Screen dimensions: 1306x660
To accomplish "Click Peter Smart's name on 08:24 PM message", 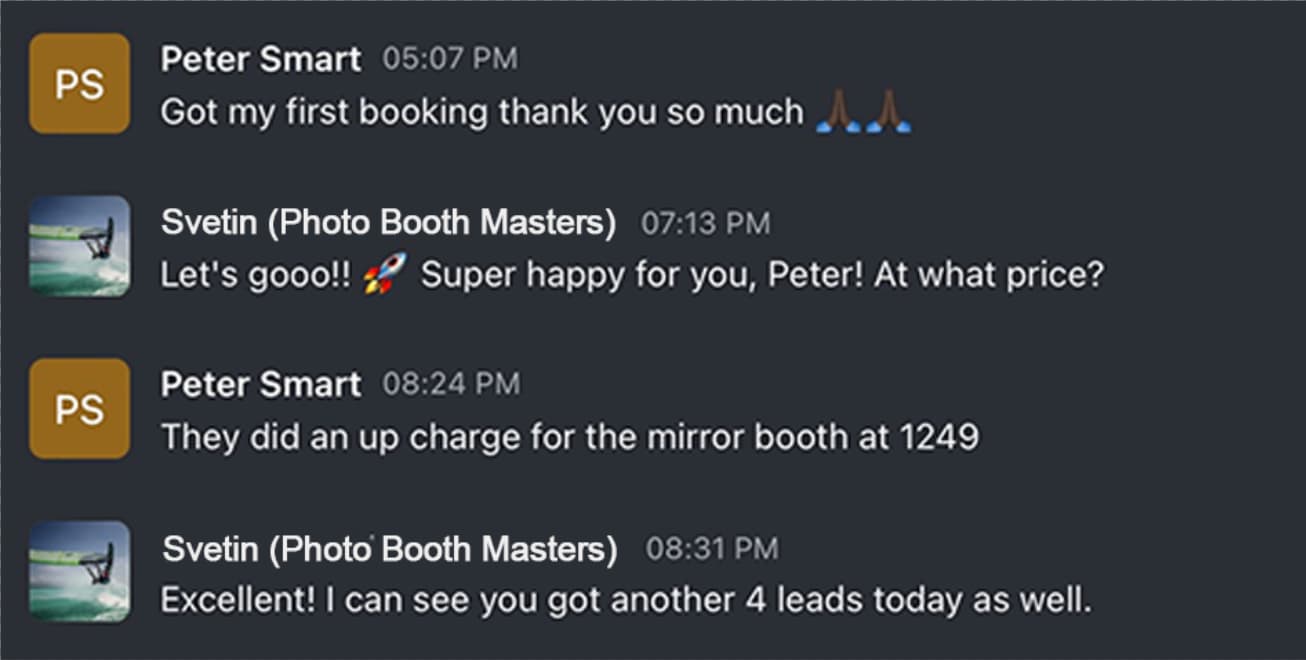I will click(261, 384).
